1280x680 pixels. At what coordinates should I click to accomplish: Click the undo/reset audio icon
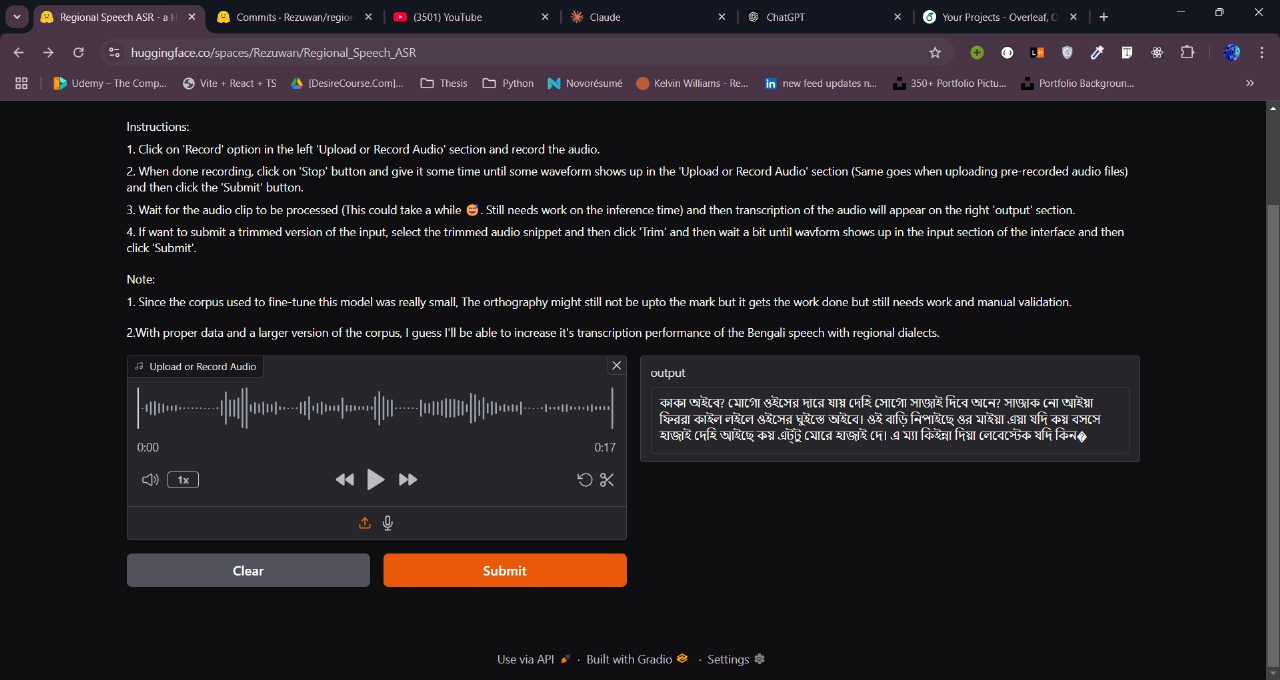coord(585,480)
